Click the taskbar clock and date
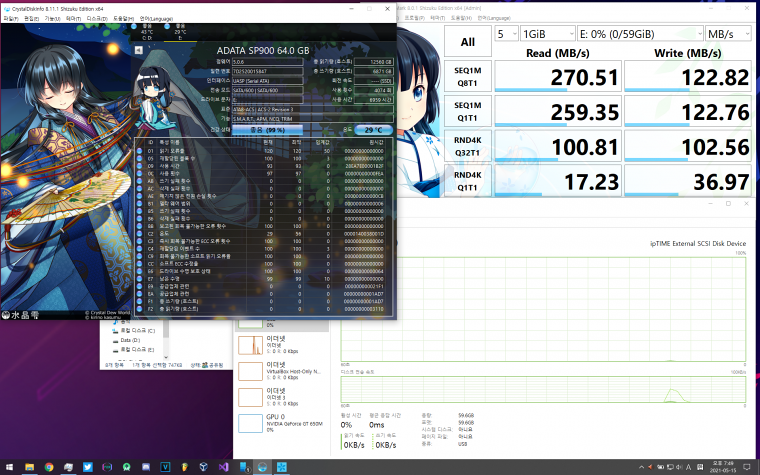The height and width of the screenshot is (475, 760). tap(722, 467)
